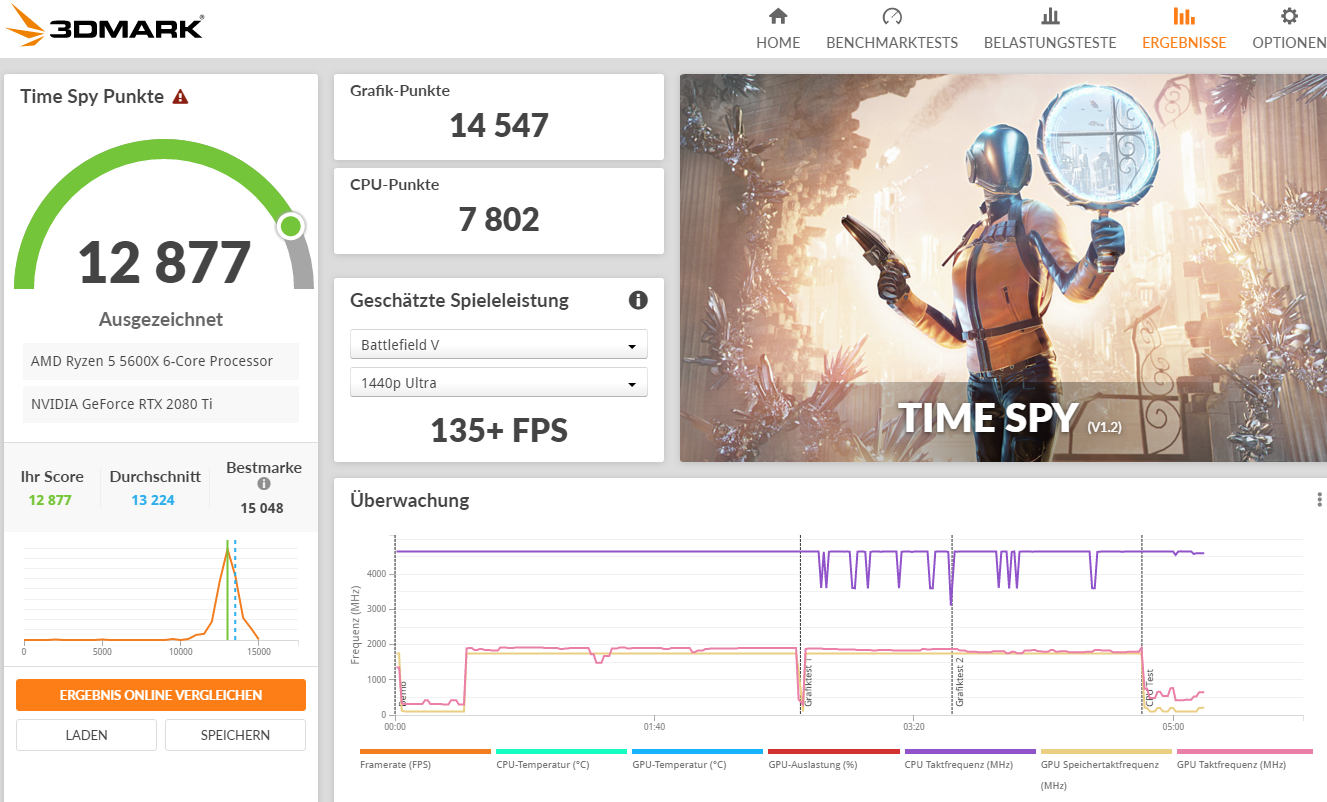Click Ergebnis online vergleichen button
The width and height of the screenshot is (1327, 802).
click(x=161, y=695)
